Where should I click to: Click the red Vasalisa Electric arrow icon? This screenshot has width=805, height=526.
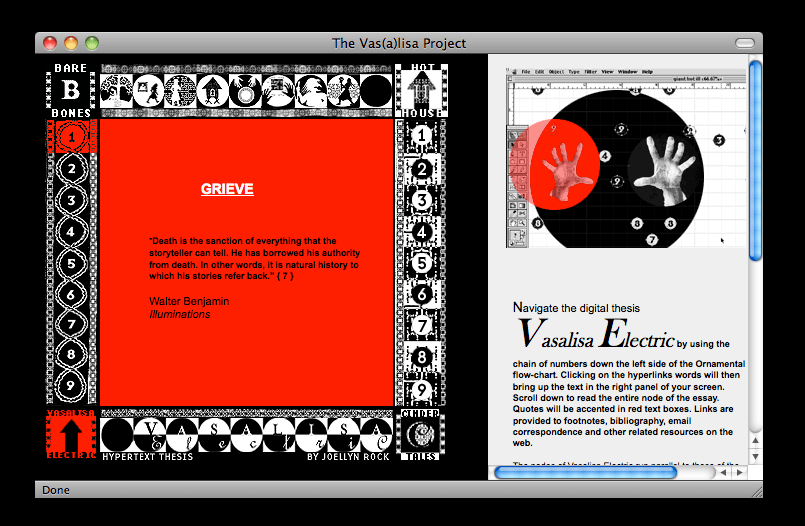click(x=71, y=436)
